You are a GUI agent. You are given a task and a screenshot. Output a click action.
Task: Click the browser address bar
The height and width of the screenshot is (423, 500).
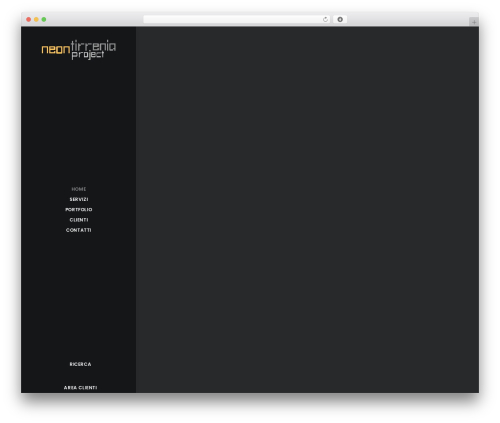(x=237, y=19)
